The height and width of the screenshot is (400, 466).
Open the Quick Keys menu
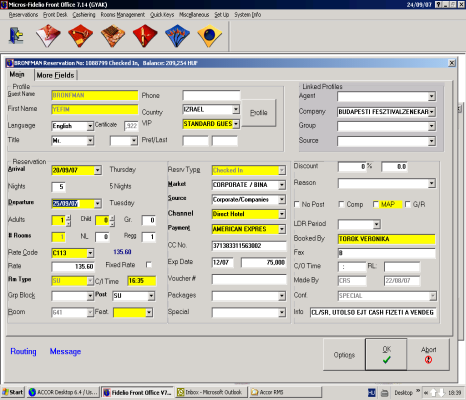[x=162, y=15]
